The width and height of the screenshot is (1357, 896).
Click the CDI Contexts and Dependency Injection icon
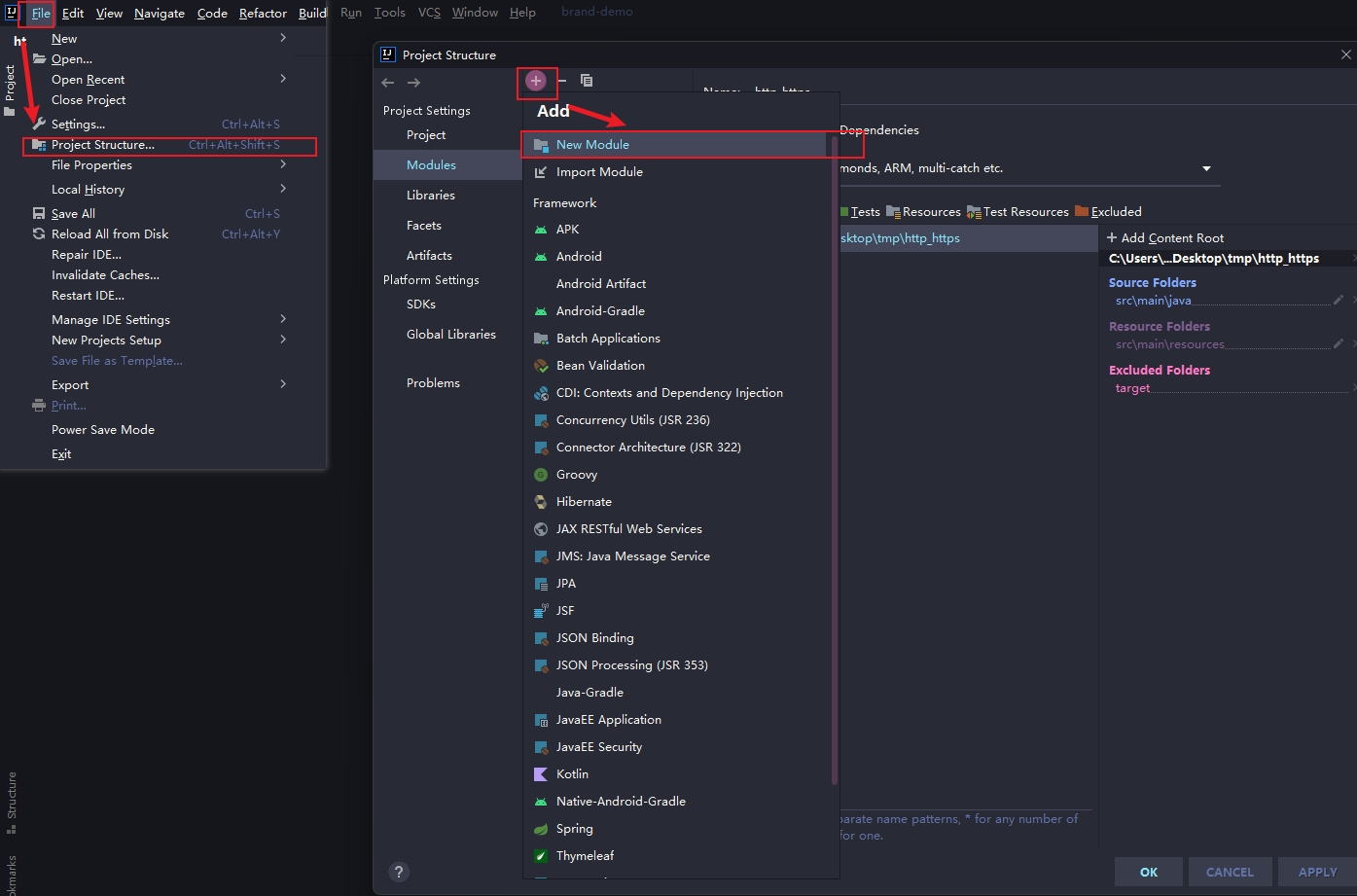tap(541, 393)
